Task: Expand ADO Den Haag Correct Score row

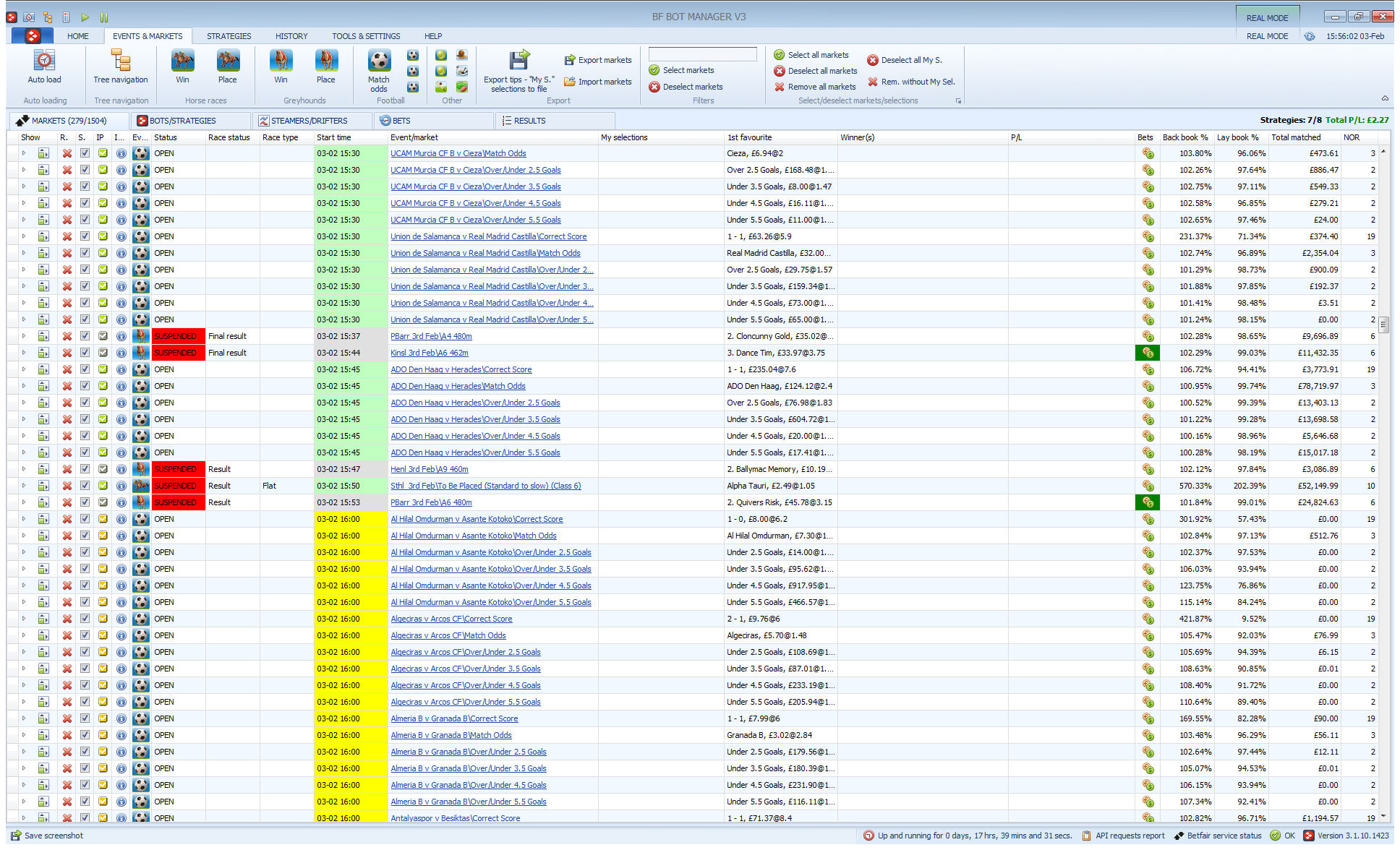Action: click(23, 369)
